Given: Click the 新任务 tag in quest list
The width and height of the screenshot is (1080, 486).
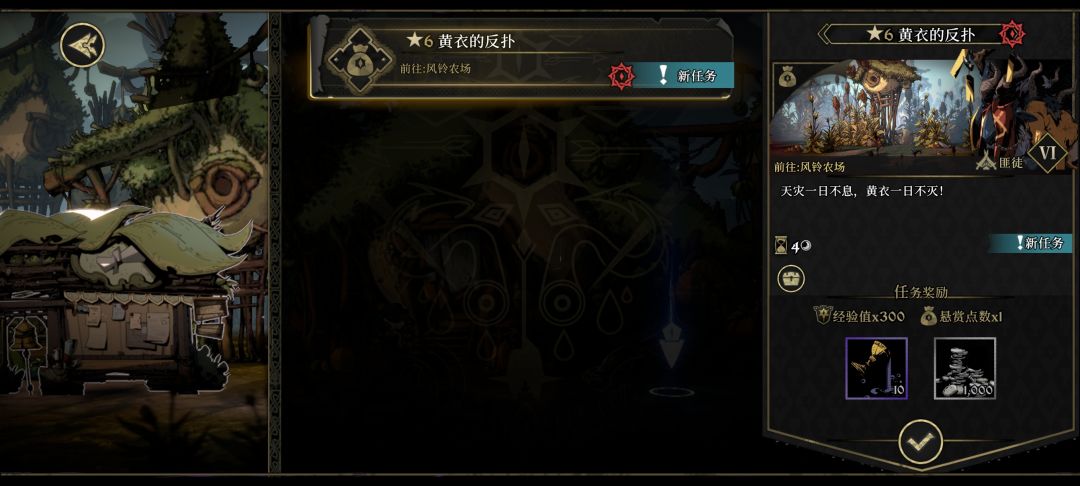Looking at the screenshot, I should tap(684, 76).
